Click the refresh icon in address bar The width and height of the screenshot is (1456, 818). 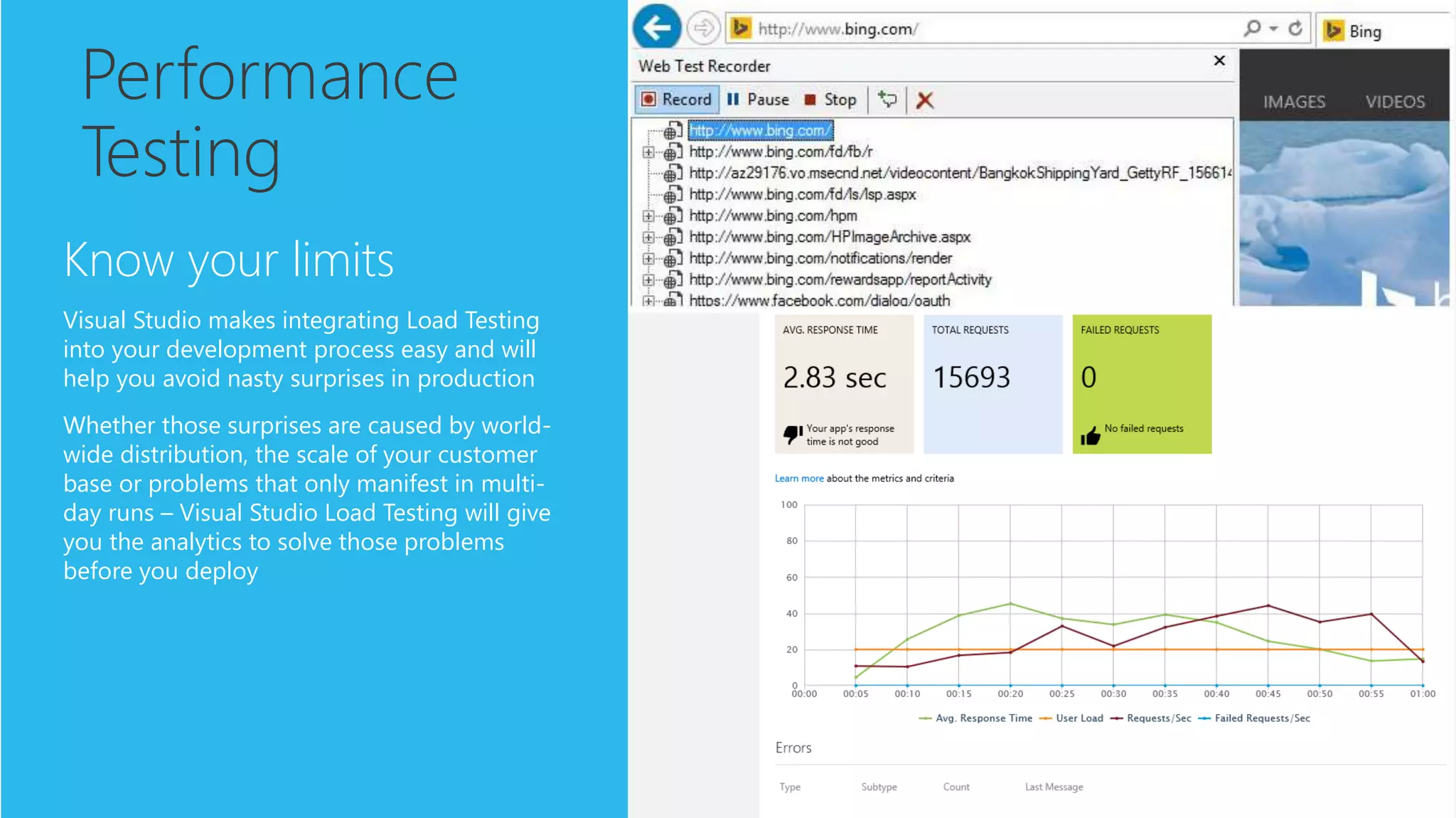1295,28
